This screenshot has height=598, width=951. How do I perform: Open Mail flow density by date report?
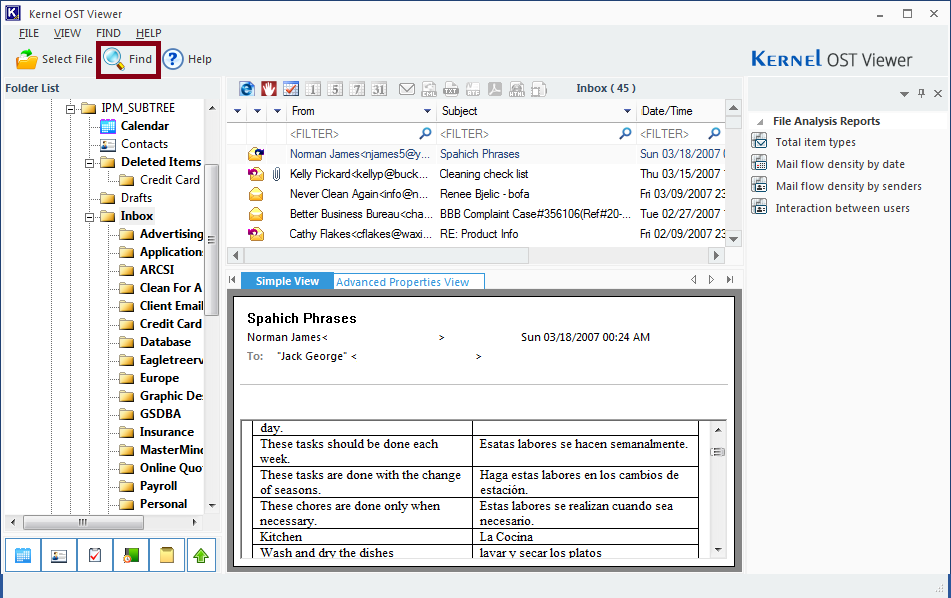click(x=840, y=164)
